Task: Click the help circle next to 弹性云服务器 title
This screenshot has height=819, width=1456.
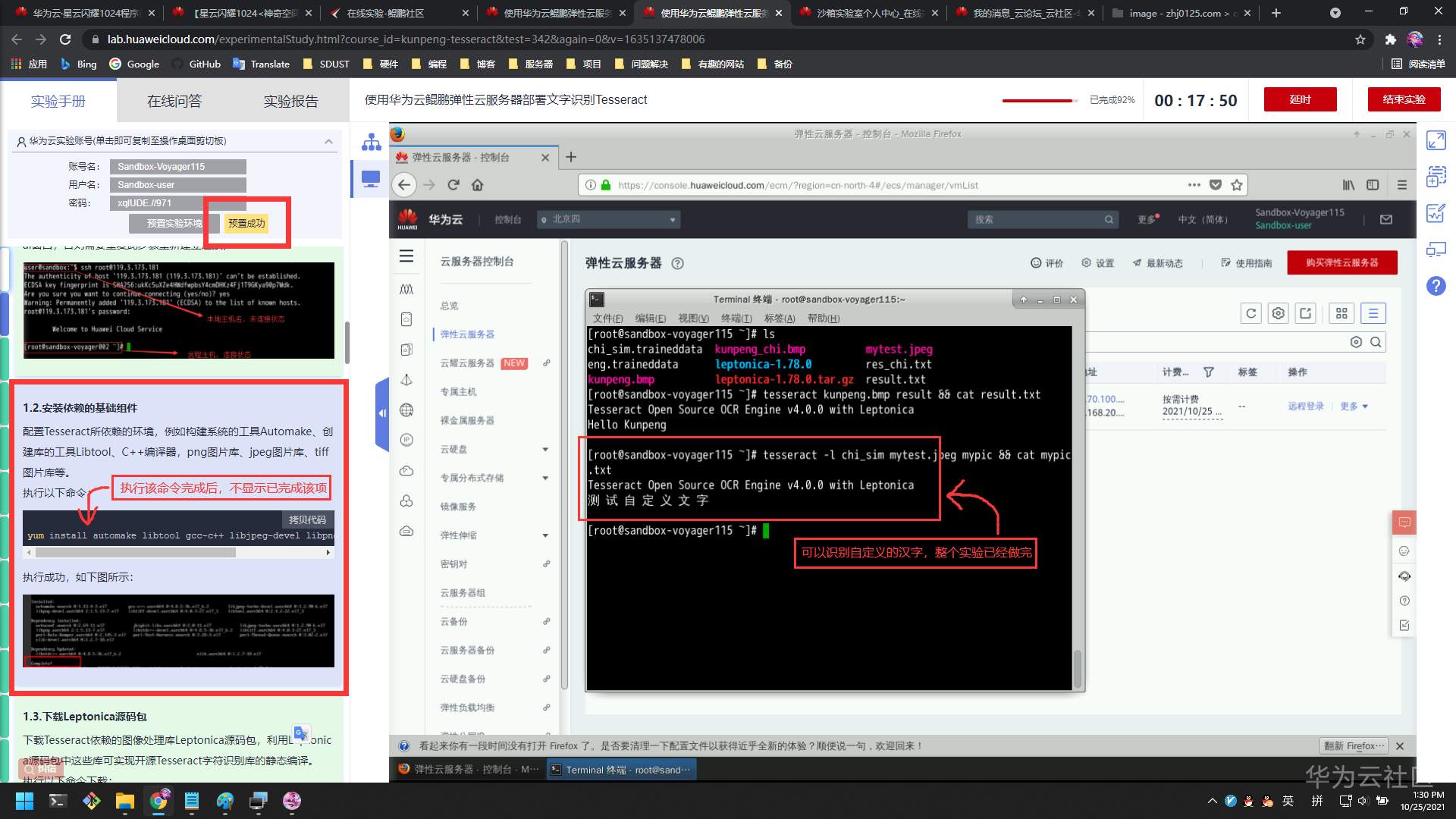Action: [678, 264]
